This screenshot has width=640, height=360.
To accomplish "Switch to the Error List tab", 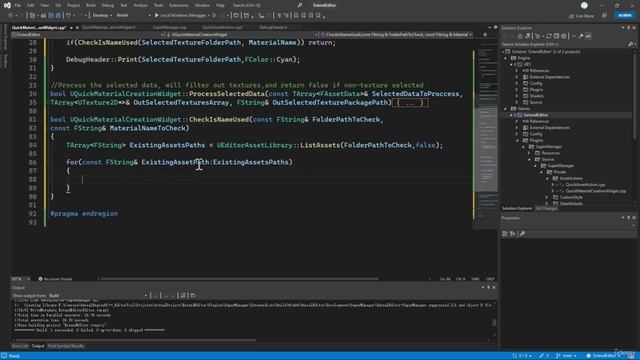I will coord(20,346).
